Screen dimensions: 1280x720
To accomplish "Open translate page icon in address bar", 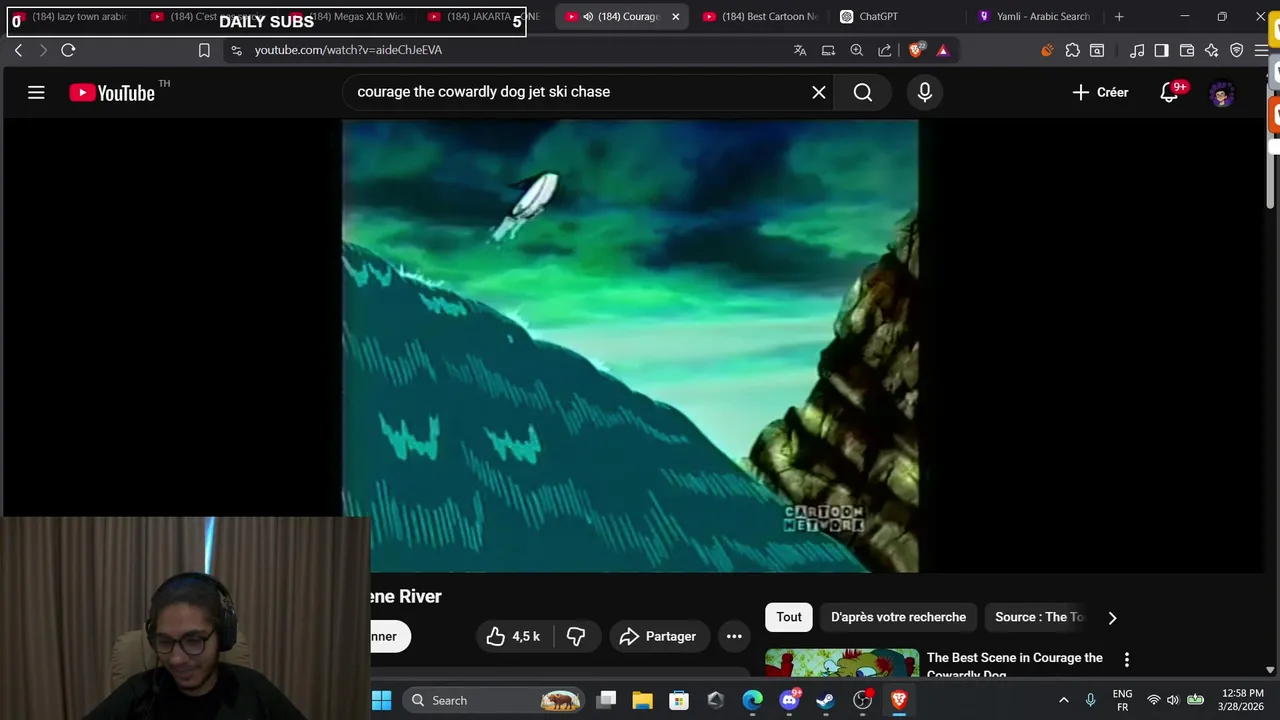I will (800, 50).
